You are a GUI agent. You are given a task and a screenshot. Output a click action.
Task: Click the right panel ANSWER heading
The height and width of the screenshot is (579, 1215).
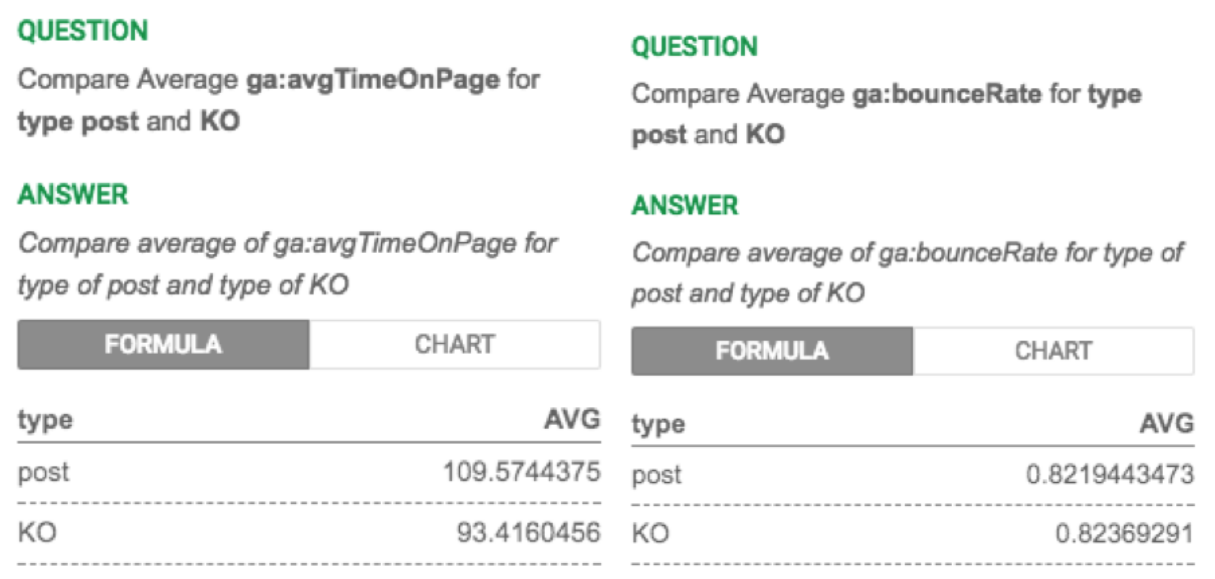685,206
